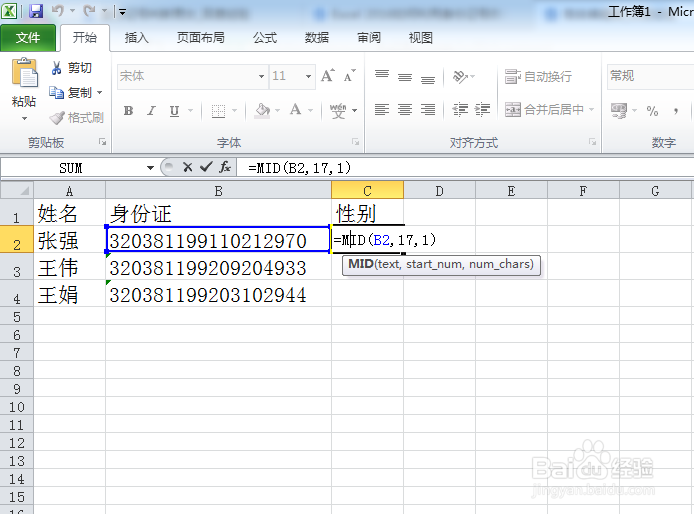
Task: Click cell with 320381199209204933
Action: click(218, 267)
